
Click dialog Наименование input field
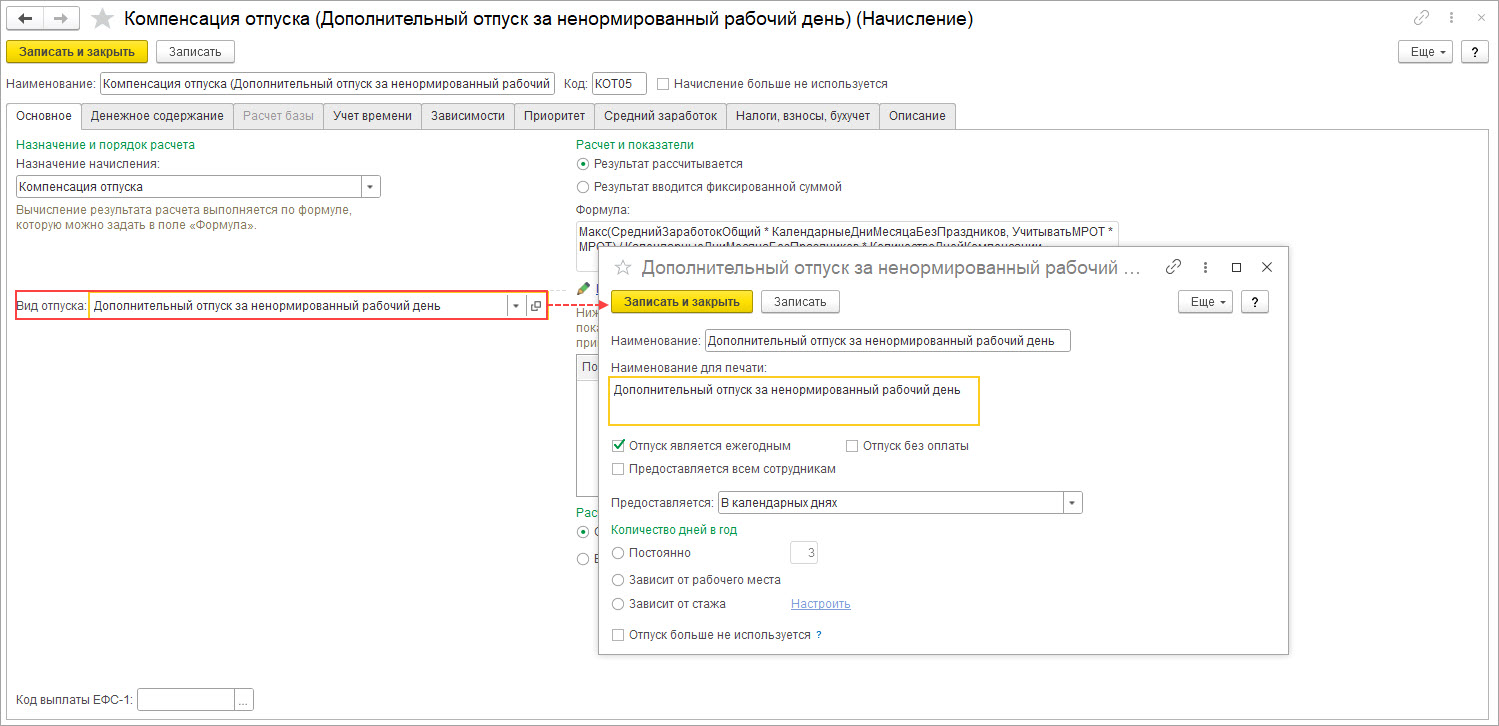coord(887,341)
